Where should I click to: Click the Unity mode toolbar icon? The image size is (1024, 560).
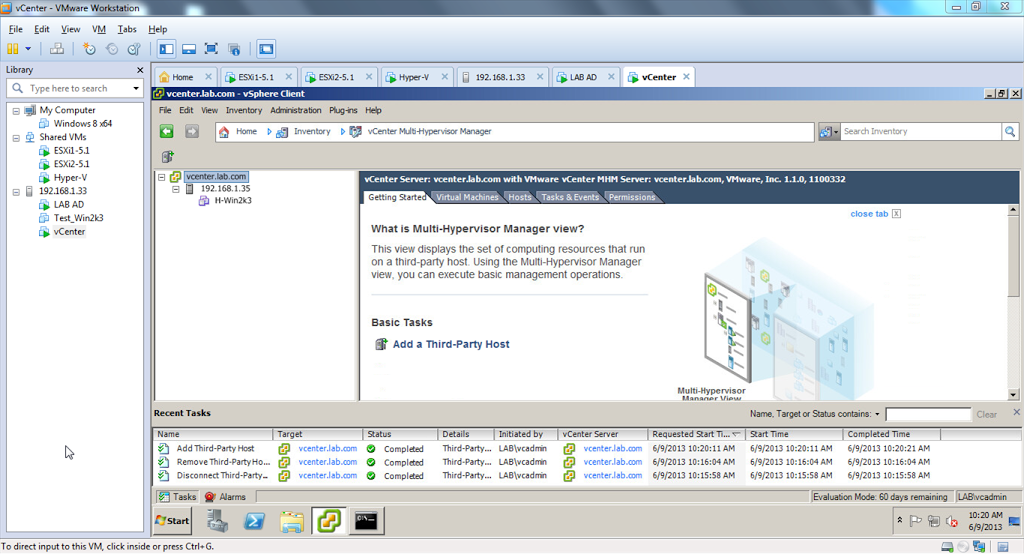[234, 49]
